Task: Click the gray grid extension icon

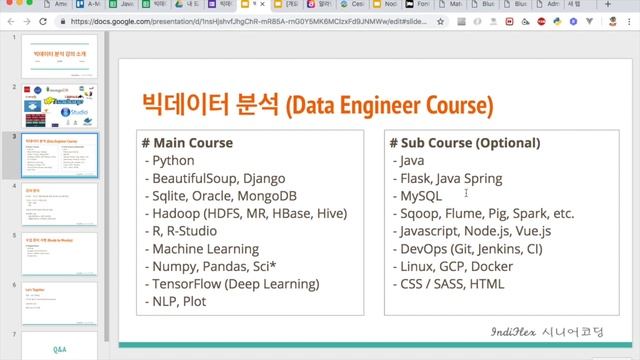Action: point(461,22)
